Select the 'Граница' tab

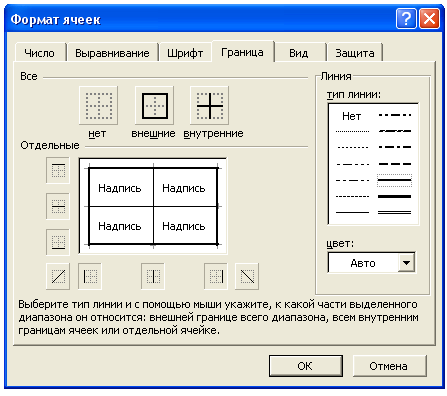(x=242, y=52)
